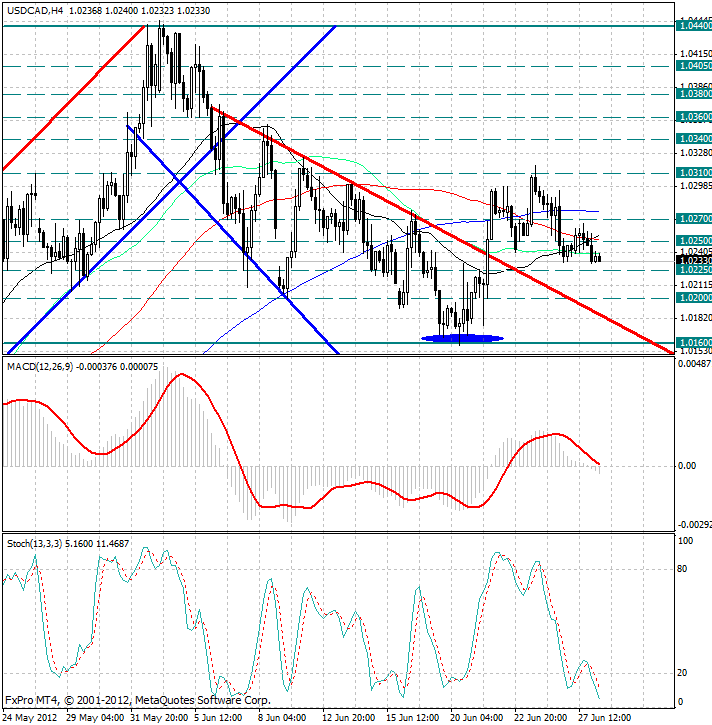
Task: Click the MACD scale value -0.00292
Action: [694, 525]
